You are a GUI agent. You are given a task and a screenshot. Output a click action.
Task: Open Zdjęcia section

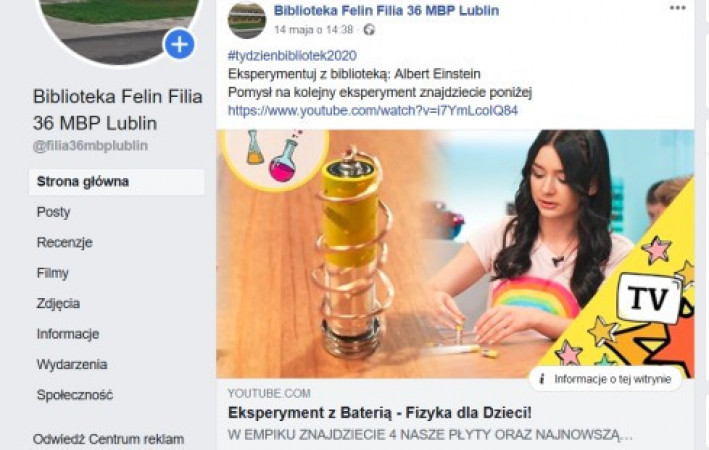pos(58,303)
